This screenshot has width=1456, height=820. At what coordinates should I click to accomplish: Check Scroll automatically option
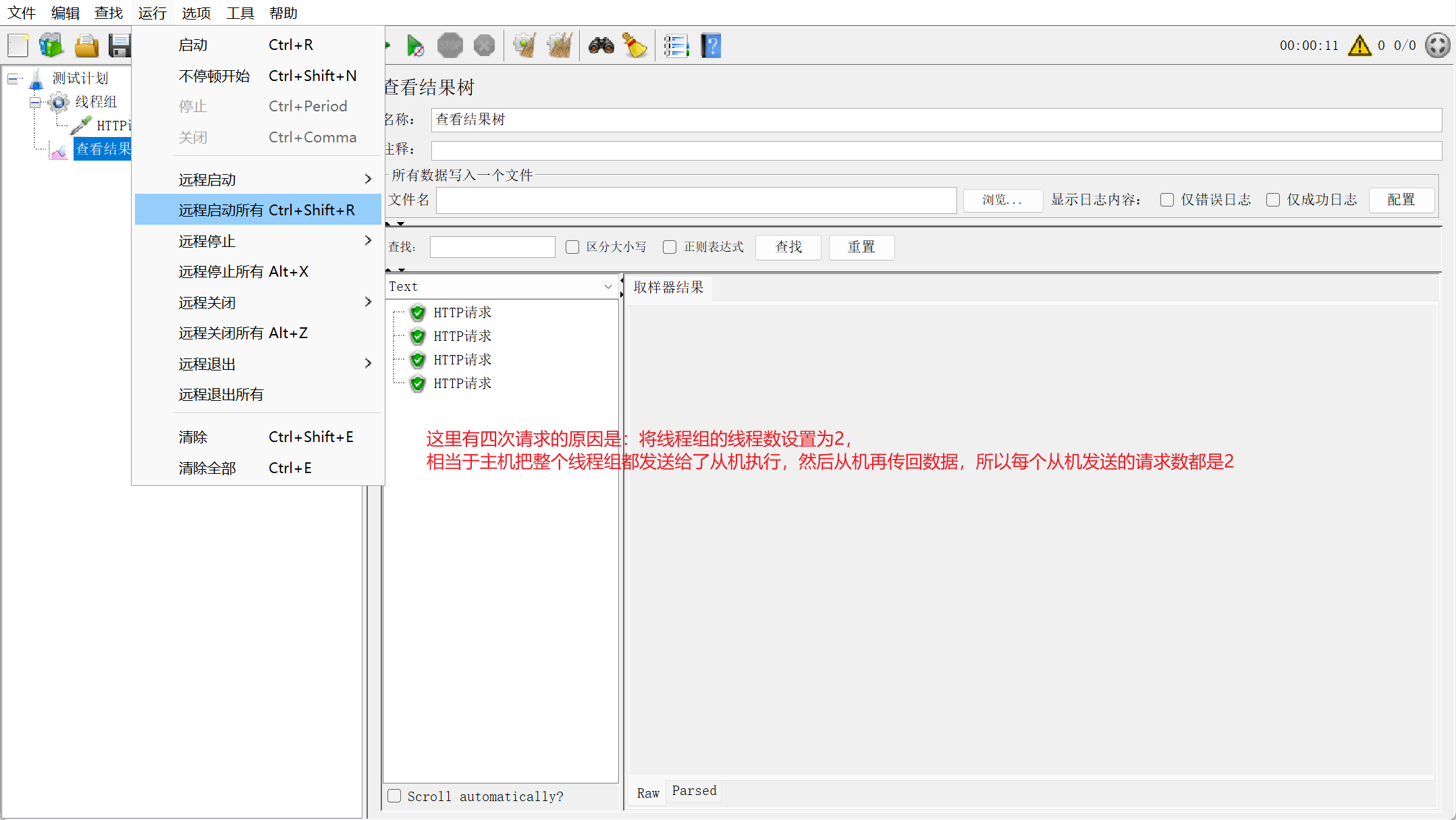(x=395, y=796)
